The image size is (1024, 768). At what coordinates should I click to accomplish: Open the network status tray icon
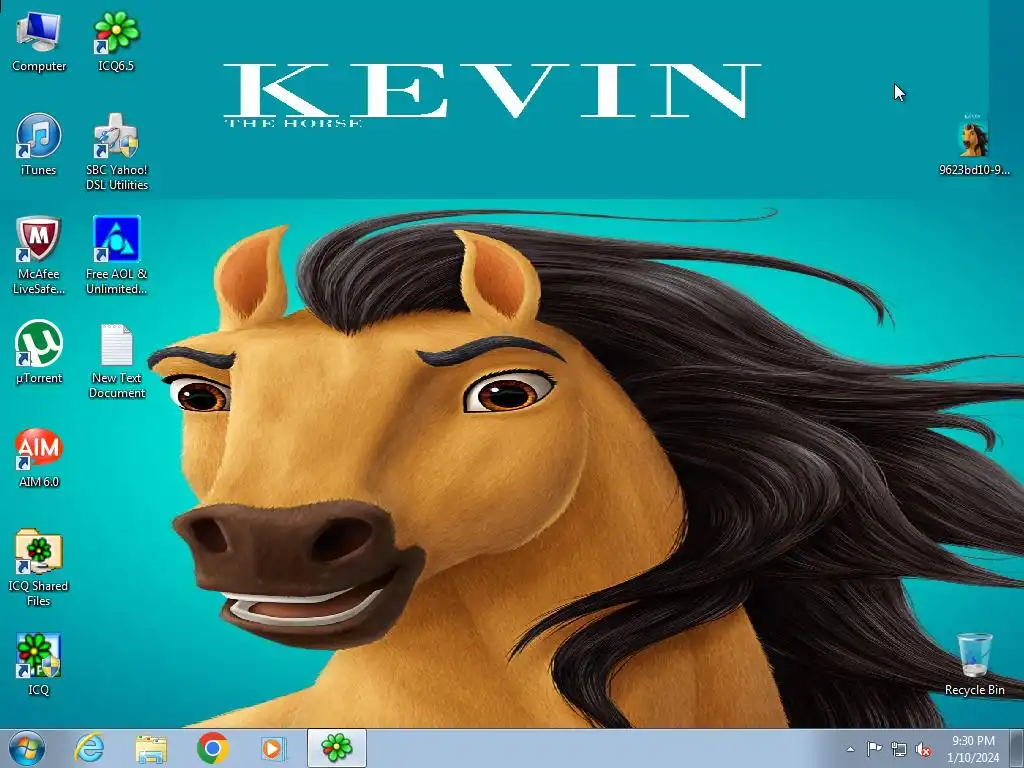[899, 750]
